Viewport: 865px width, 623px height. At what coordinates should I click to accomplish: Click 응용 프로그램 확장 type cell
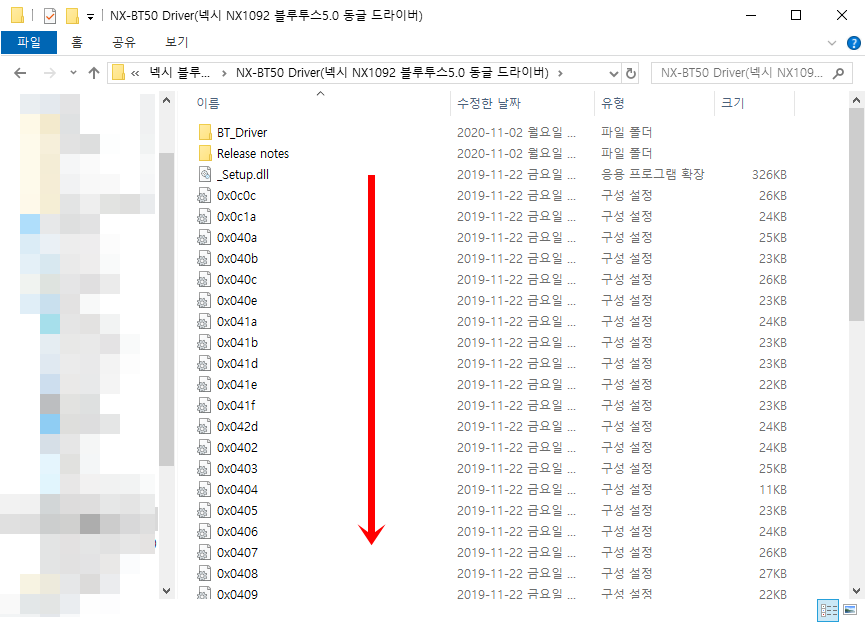pyautogui.click(x=653, y=174)
